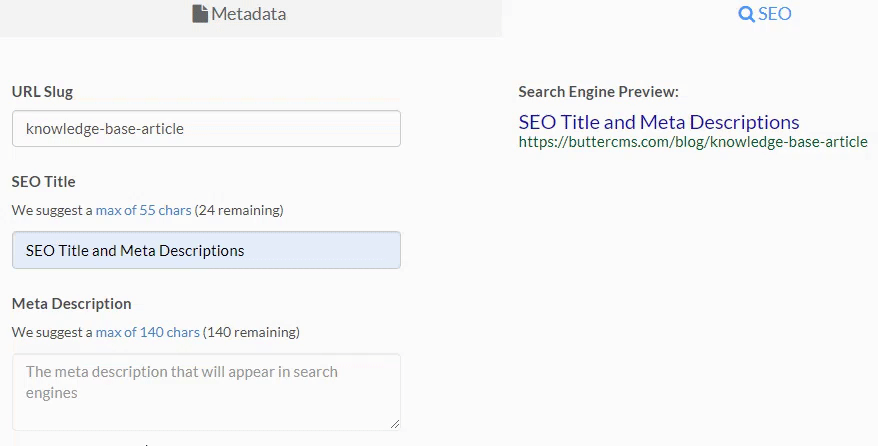Click the blue search preview title
The height and width of the screenshot is (446, 878).
coord(658,122)
